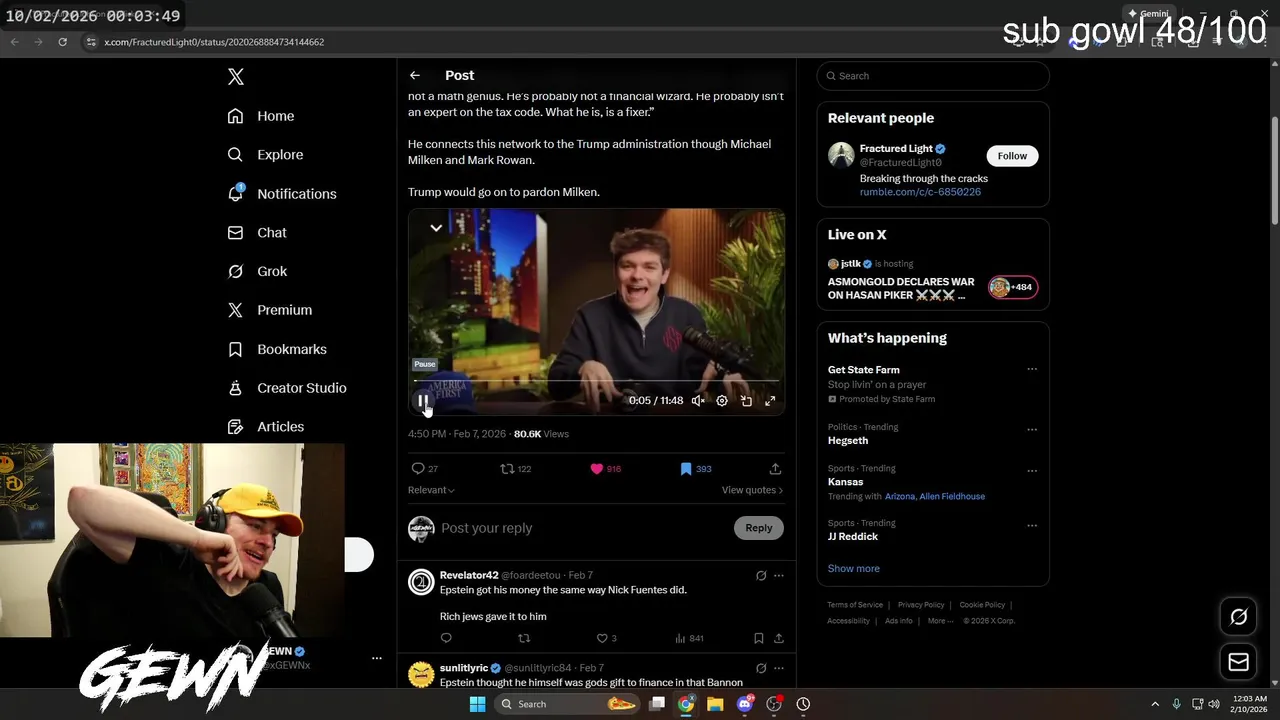Remove bookmark with 393 count
The height and width of the screenshot is (720, 1280).
point(695,469)
